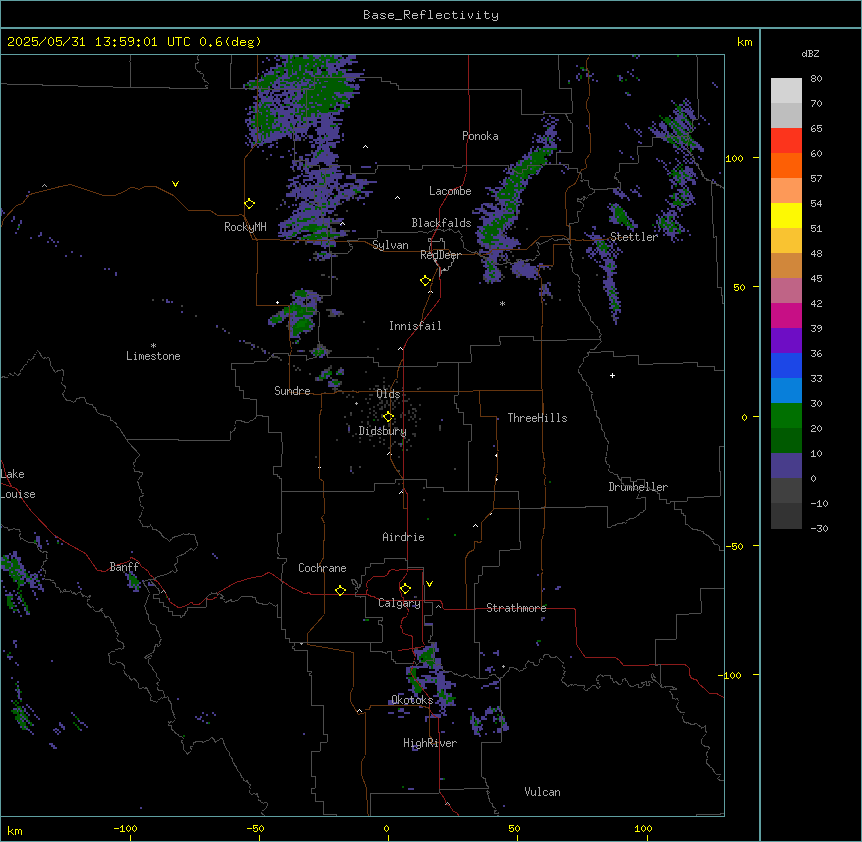This screenshot has height=842, width=862.
Task: Click the Airdrie label
Action: [403, 537]
